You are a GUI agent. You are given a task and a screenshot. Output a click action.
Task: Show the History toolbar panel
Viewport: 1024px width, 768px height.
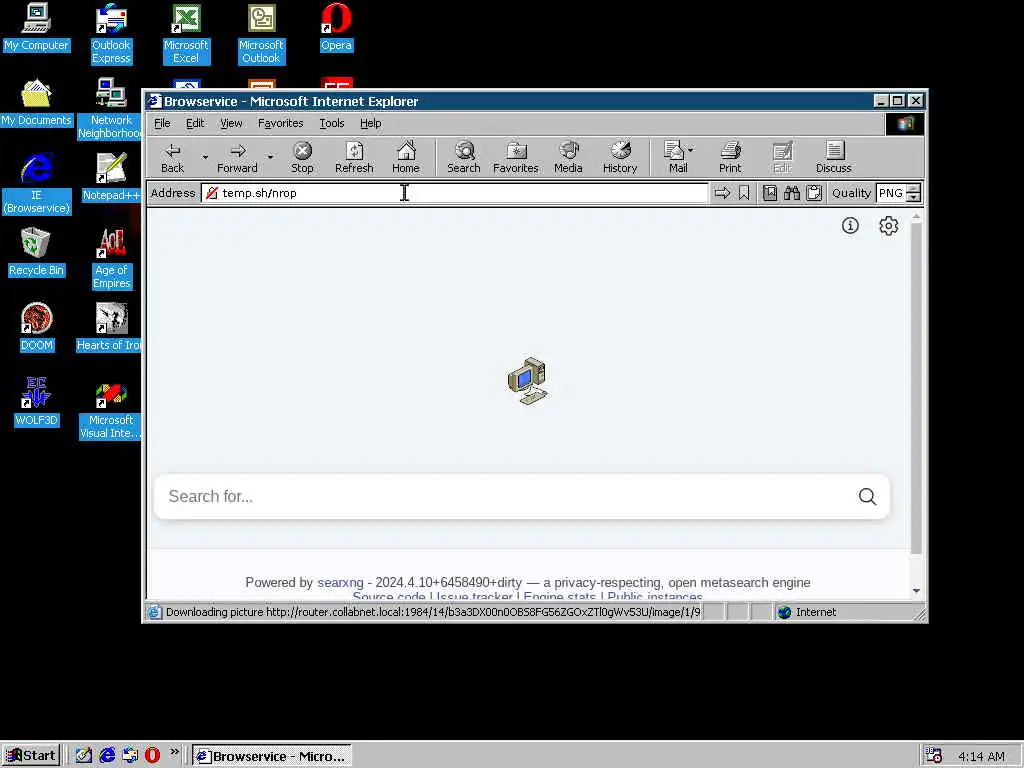pos(620,157)
